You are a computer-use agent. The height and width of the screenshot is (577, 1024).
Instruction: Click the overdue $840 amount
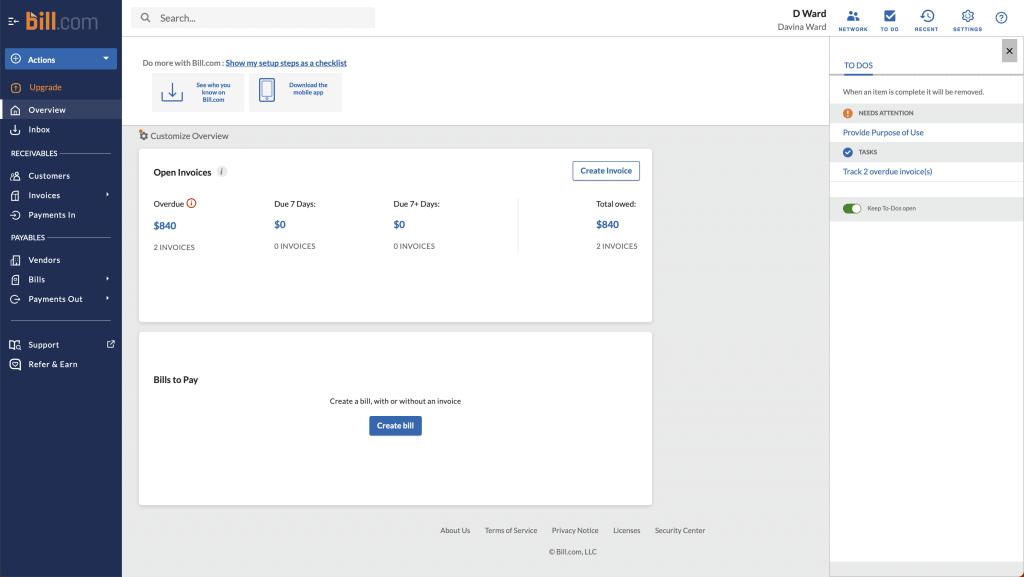click(165, 226)
